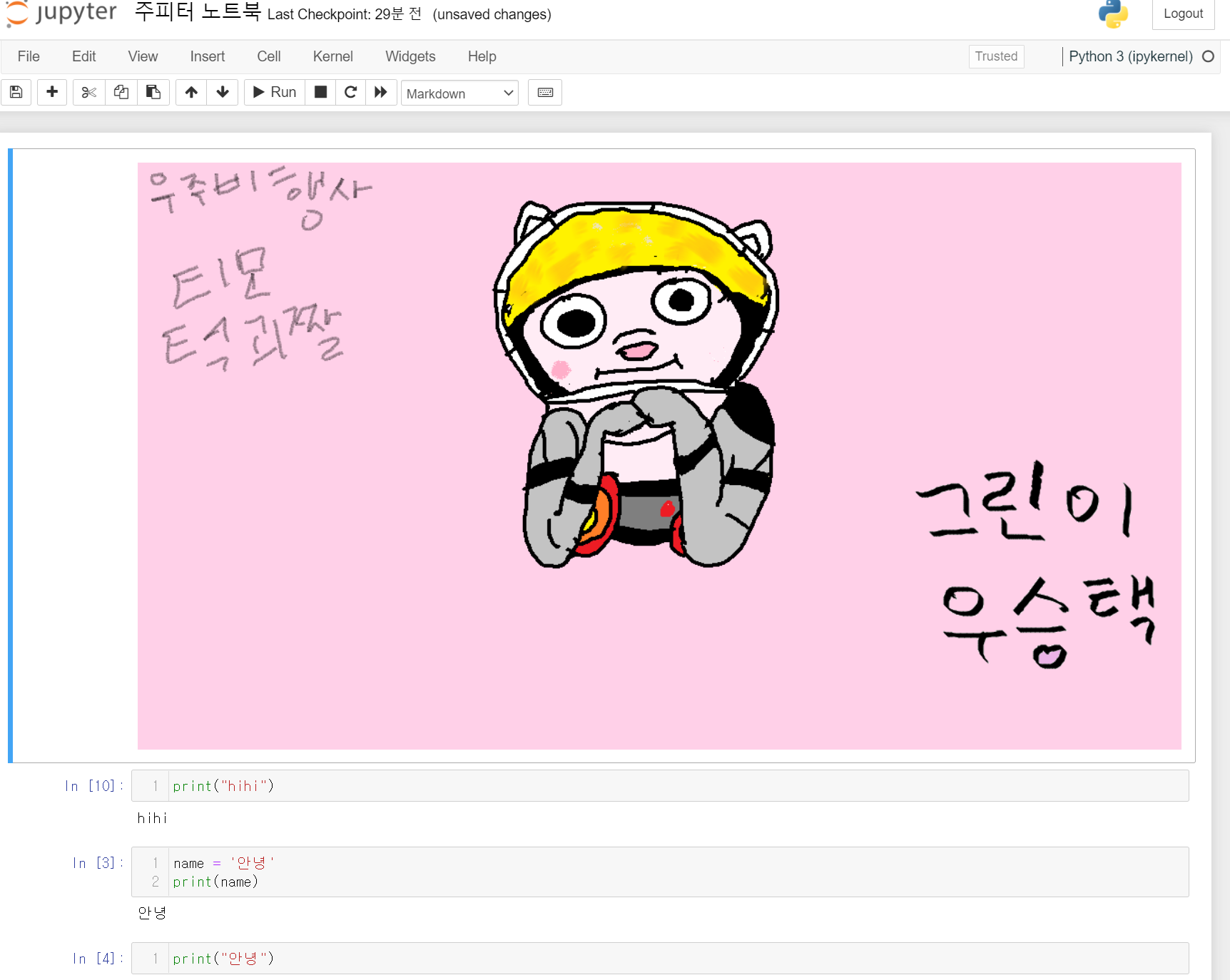1230x980 pixels.
Task: Open the View menu
Action: (143, 56)
